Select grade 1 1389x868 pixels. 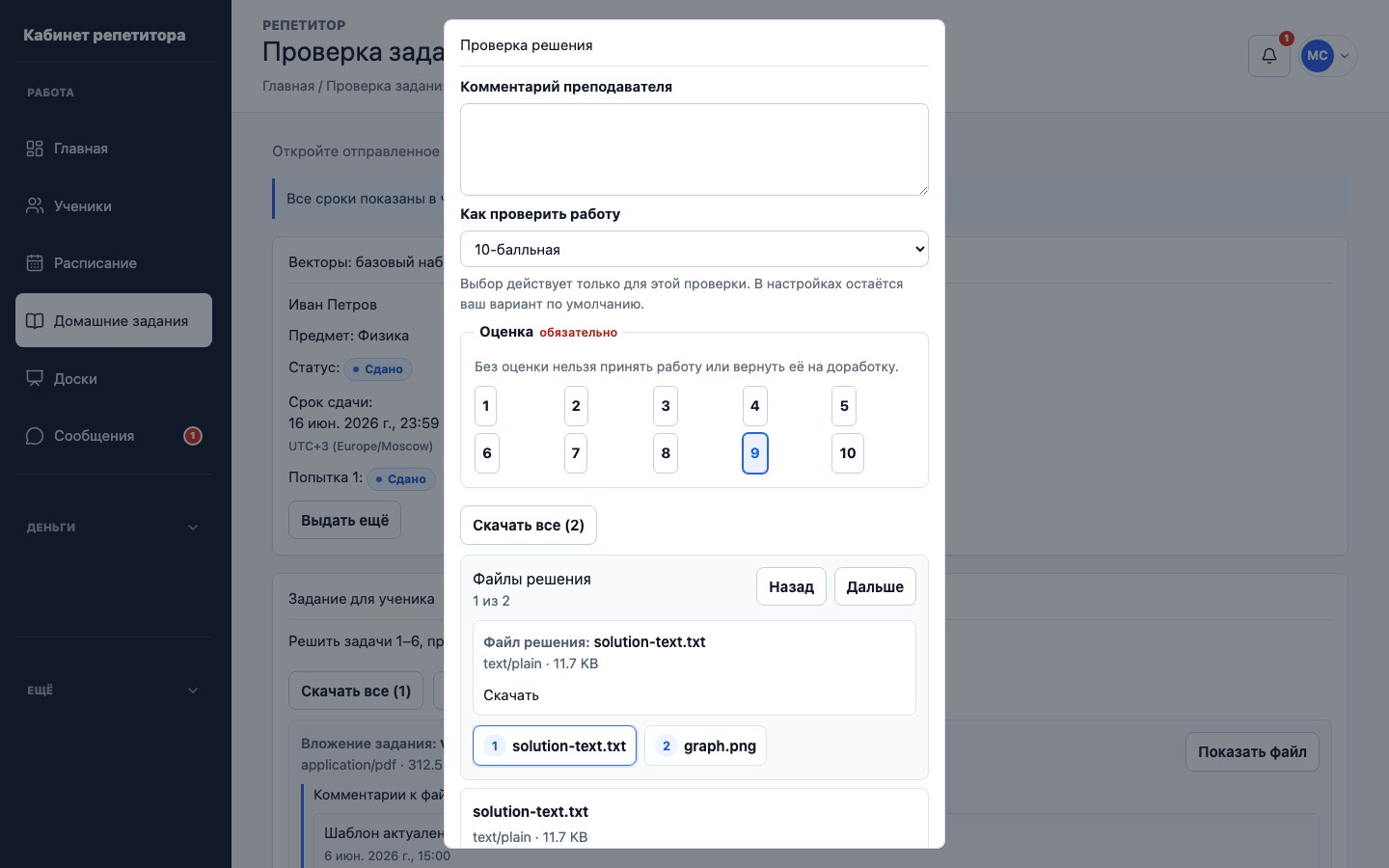(x=486, y=406)
